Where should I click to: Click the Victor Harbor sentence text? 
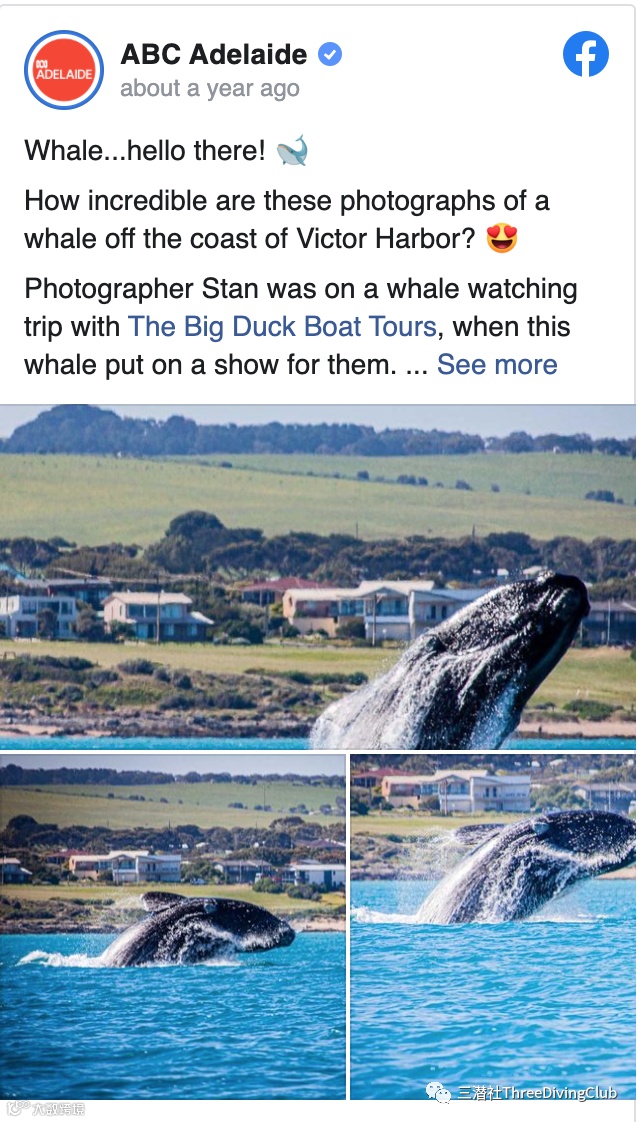286,220
